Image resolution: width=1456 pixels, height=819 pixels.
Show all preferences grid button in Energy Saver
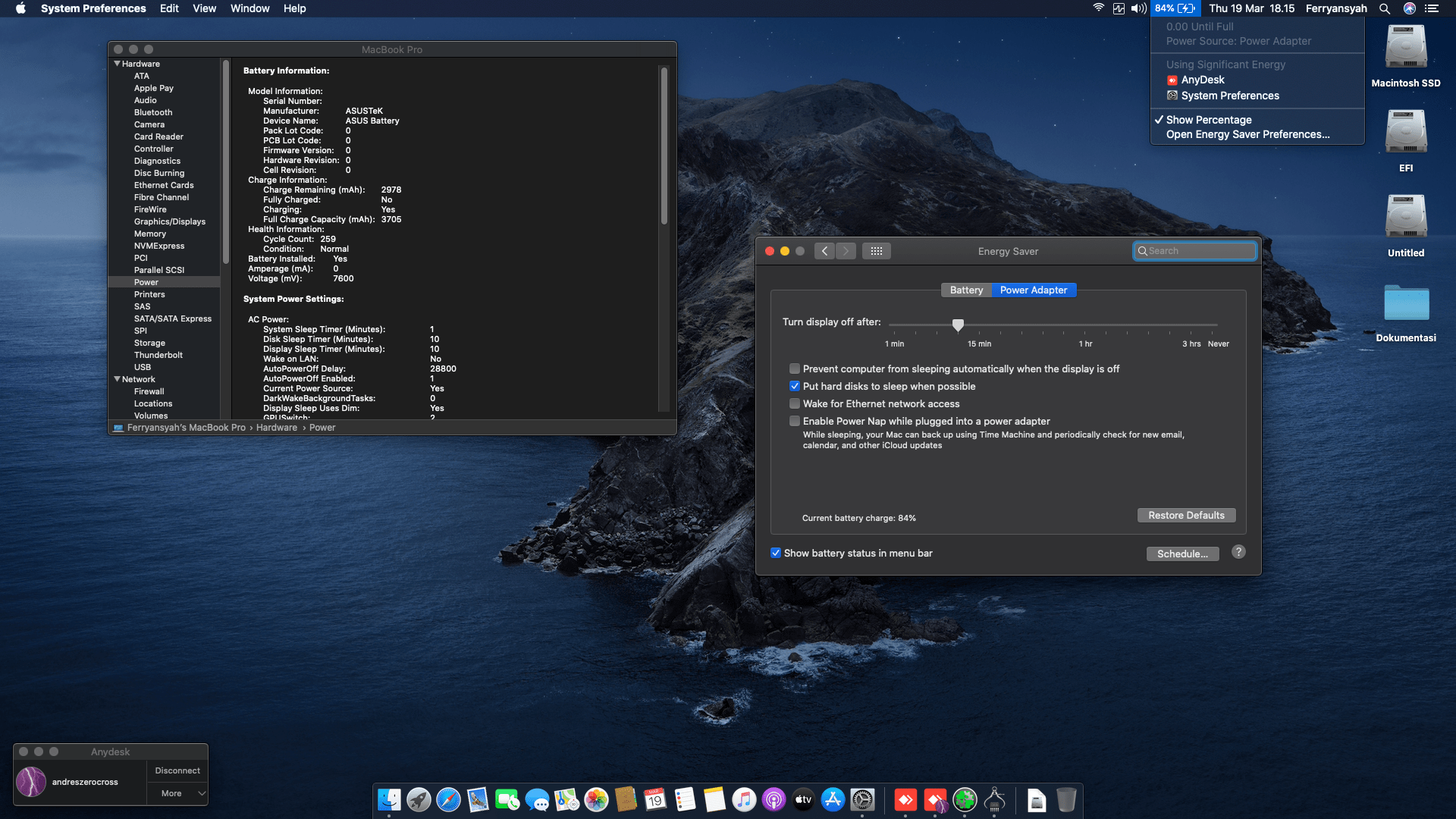[876, 251]
